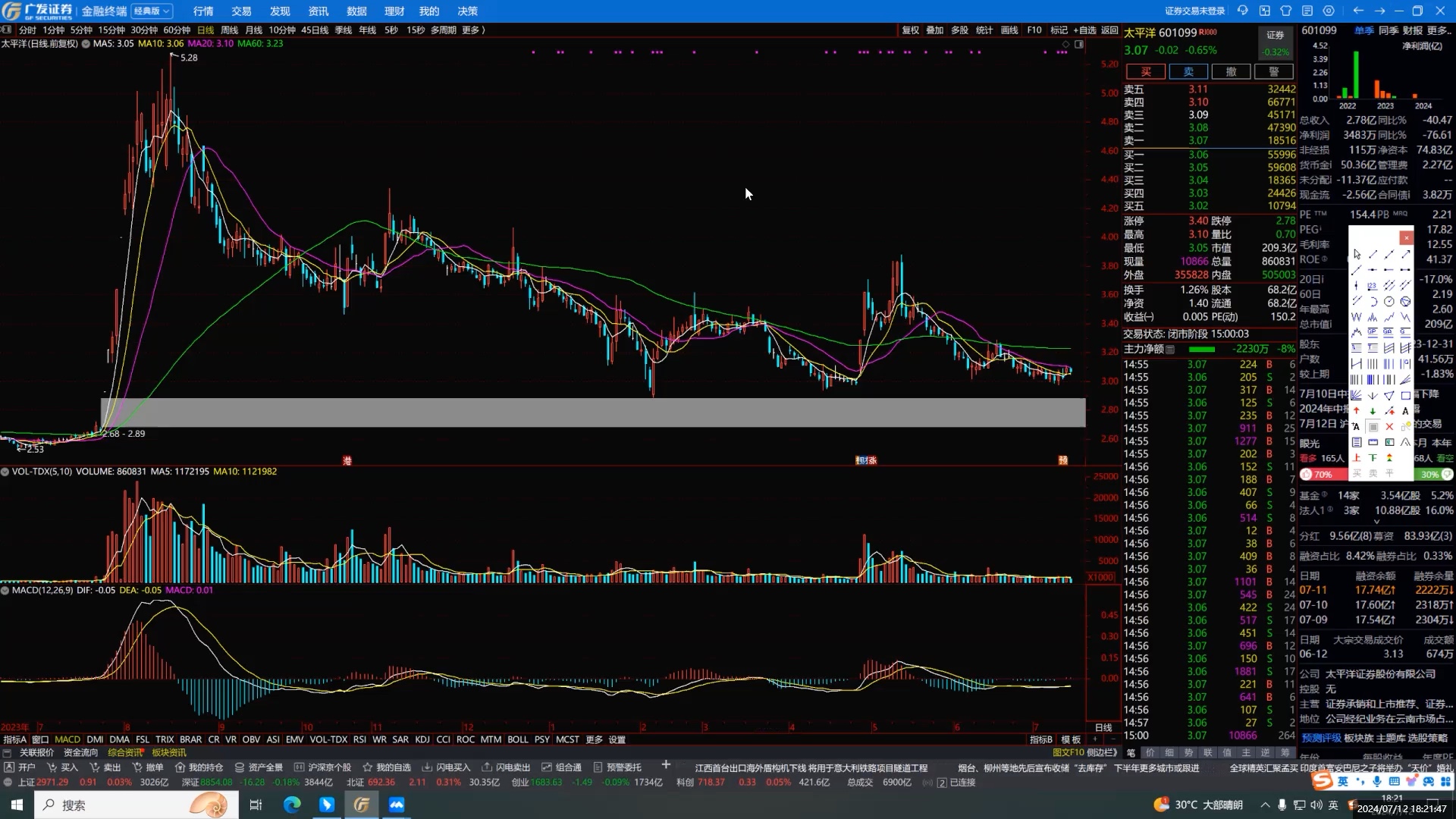Click the shrink-window icon in title bar
Screen dimensions: 1456x819
(x=1265, y=11)
